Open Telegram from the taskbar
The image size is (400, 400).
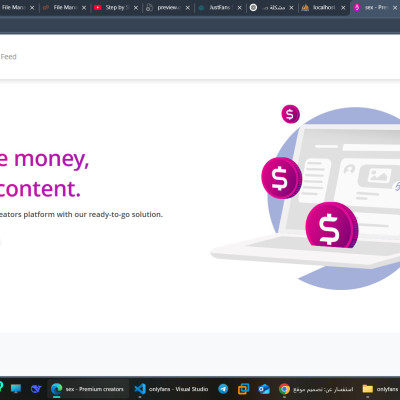[x=223, y=389]
